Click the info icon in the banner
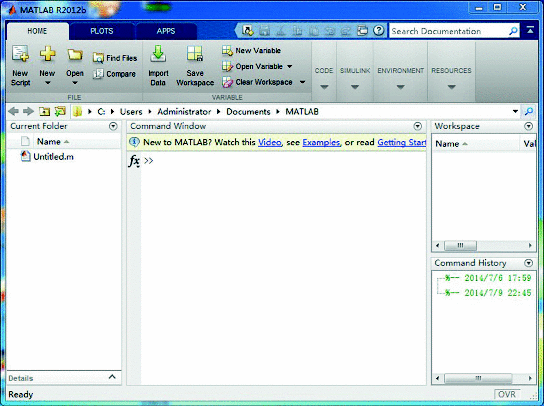The width and height of the screenshot is (544, 406). pos(134,142)
